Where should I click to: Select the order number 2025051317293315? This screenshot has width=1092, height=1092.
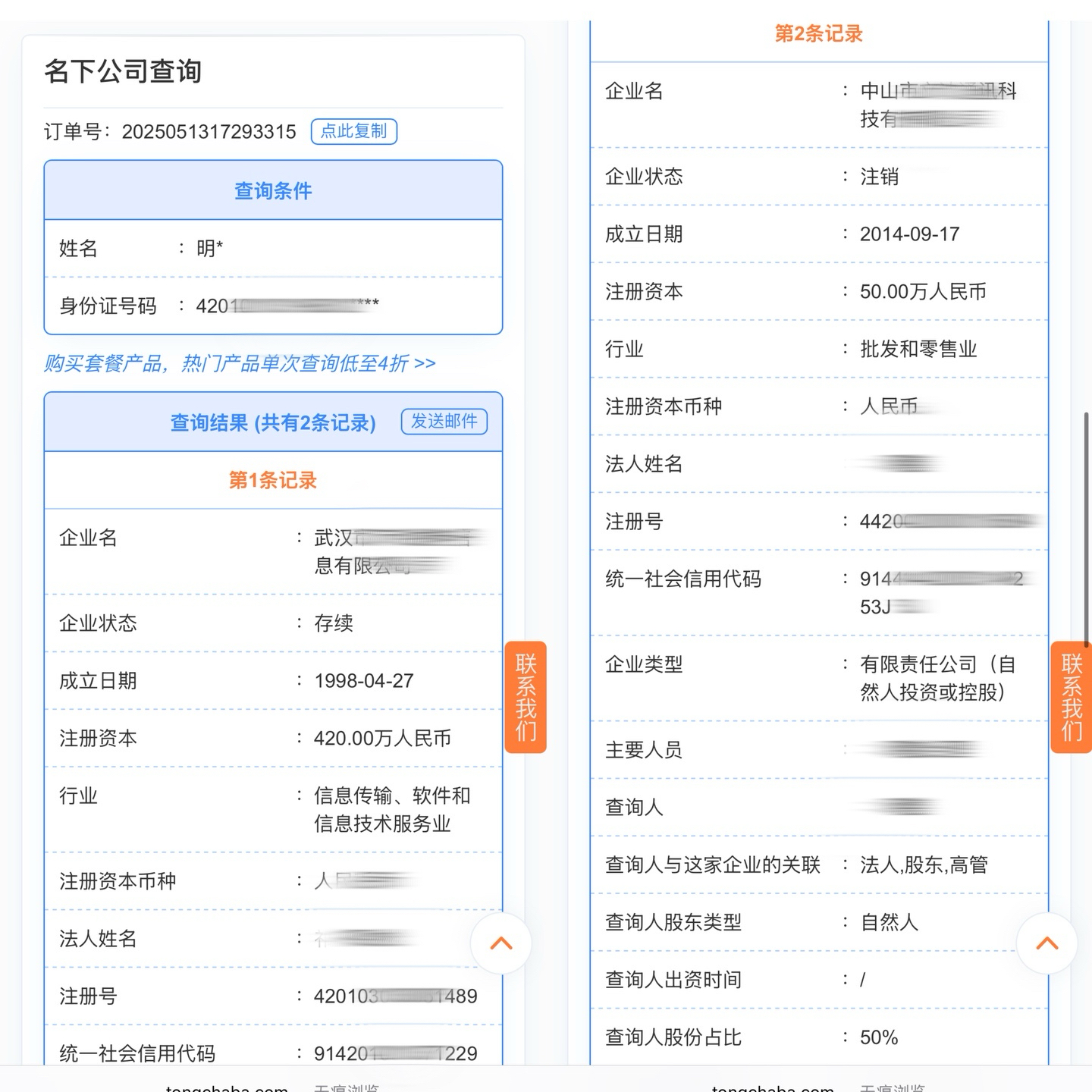pos(209,132)
